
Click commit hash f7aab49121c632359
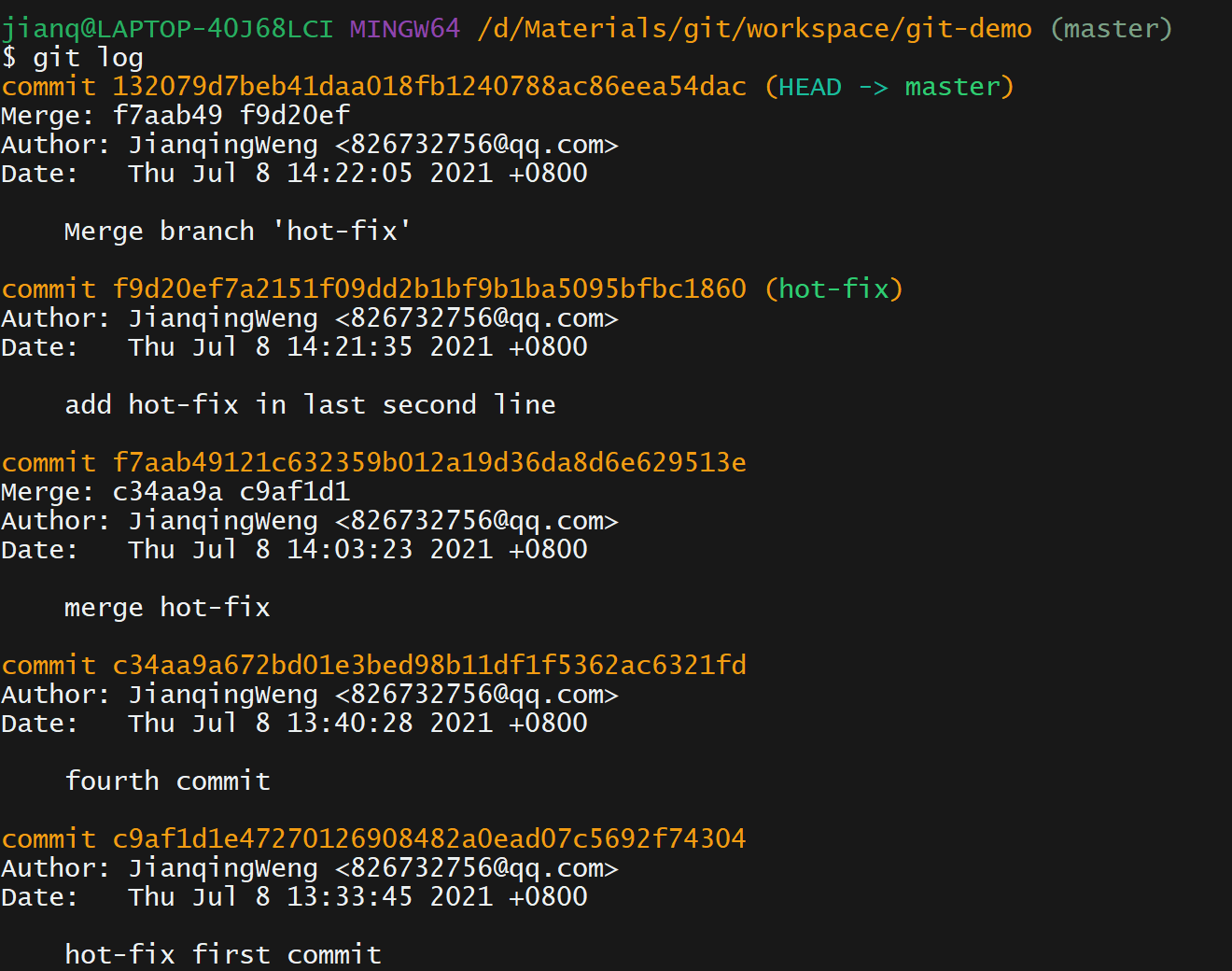[x=429, y=463]
